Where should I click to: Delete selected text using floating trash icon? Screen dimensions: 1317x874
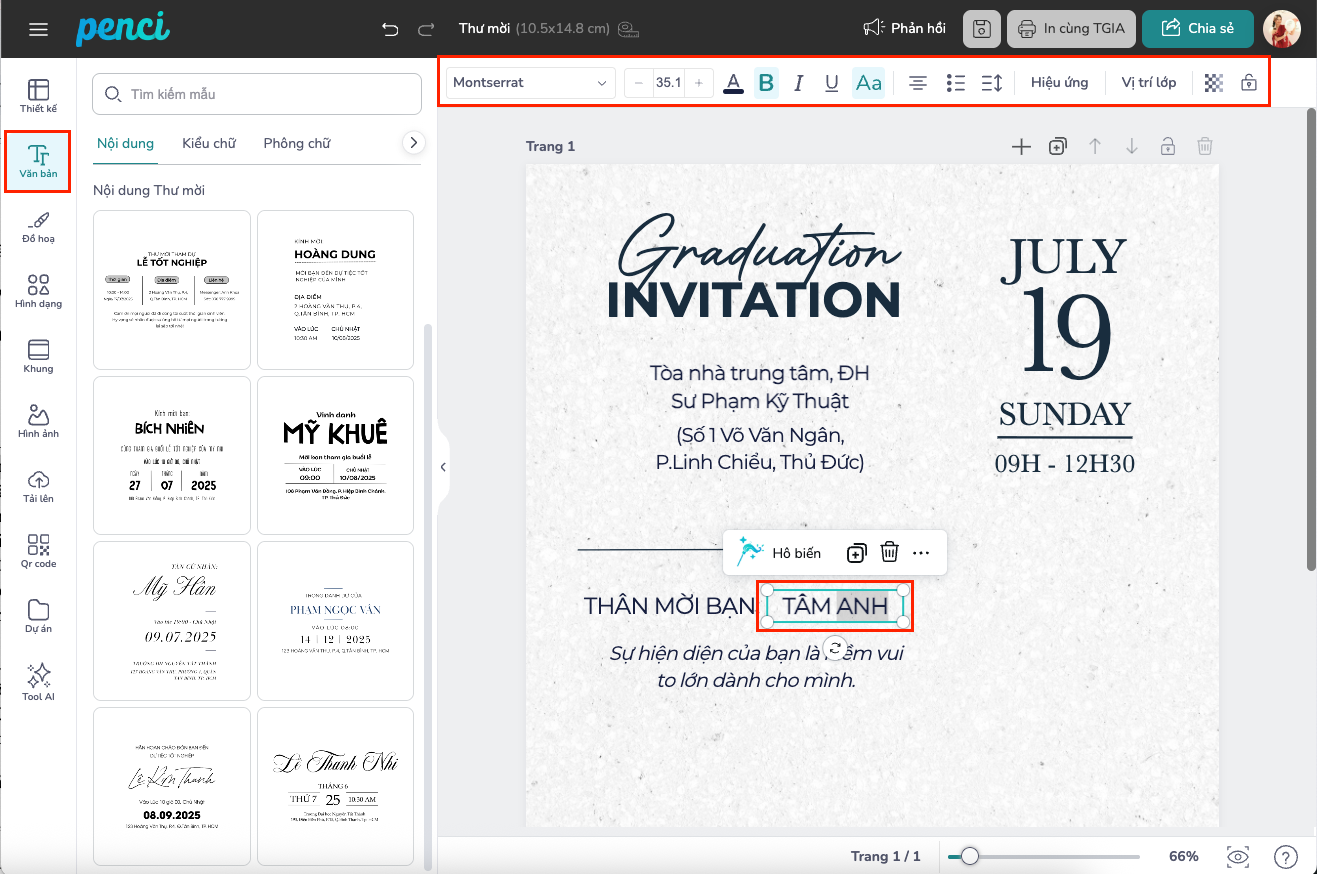point(889,552)
